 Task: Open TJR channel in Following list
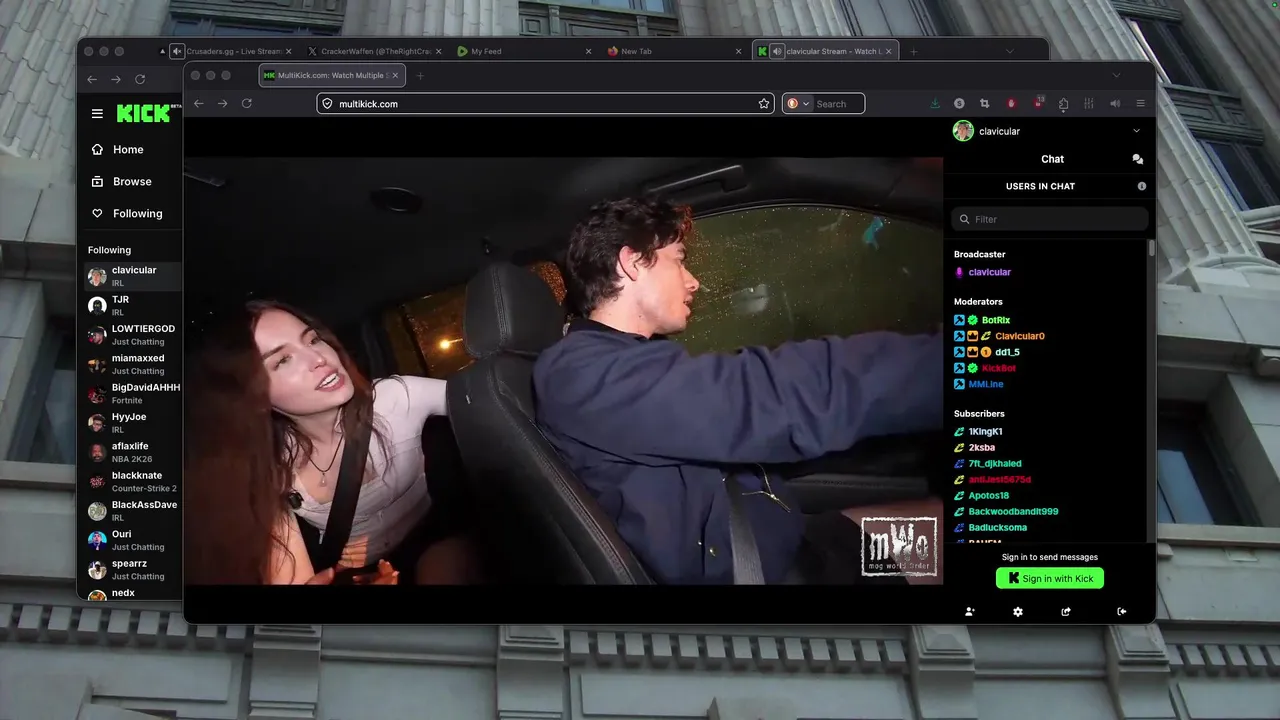(x=132, y=305)
